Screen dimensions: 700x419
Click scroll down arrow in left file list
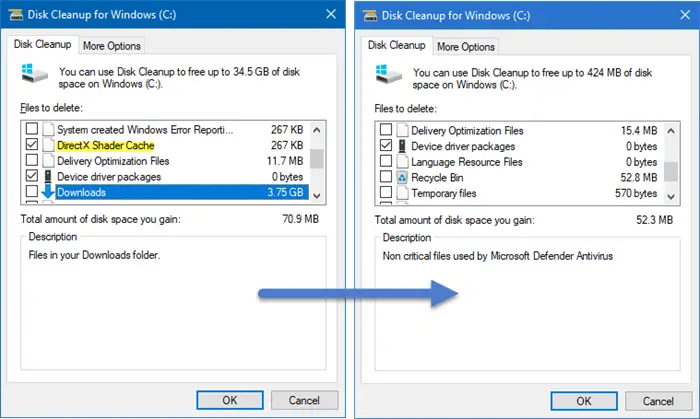(317, 195)
